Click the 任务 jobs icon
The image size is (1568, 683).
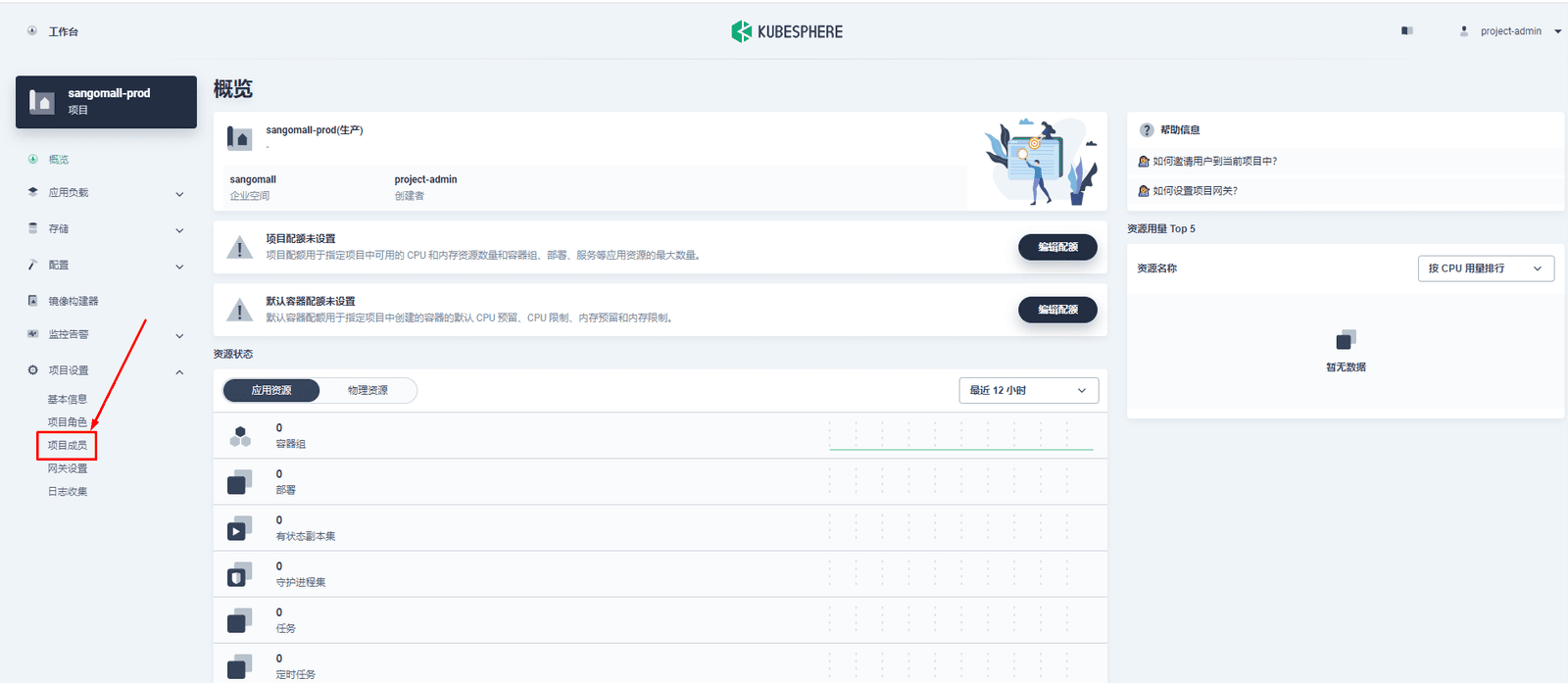pyautogui.click(x=240, y=620)
